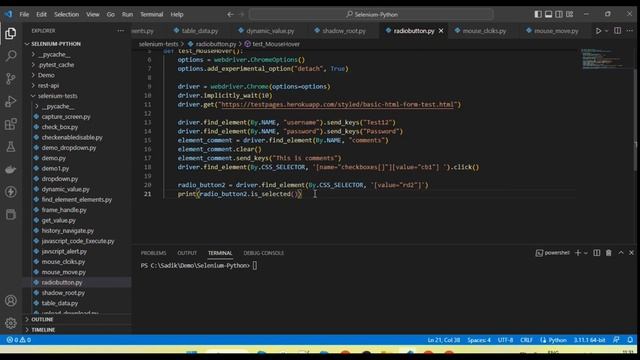Go back with the navigation arrow
640x360 pixels.
point(230,14)
